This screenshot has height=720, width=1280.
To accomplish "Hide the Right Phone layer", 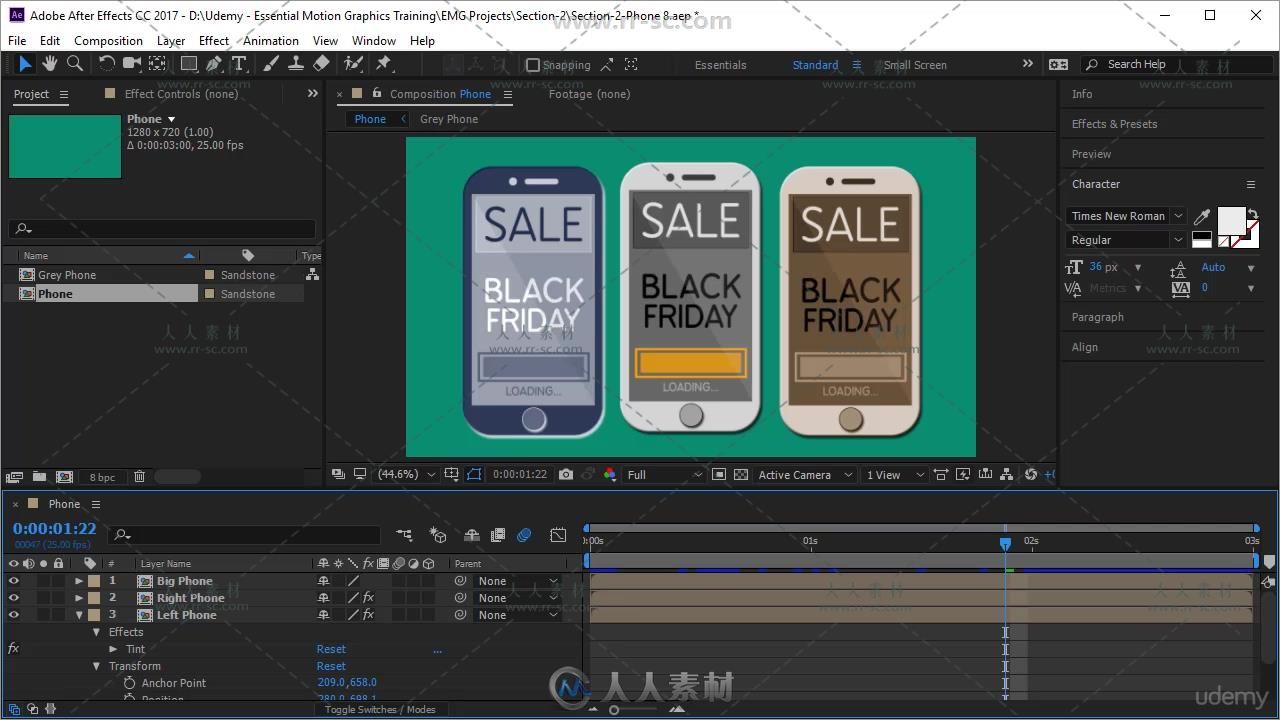I will (13, 598).
